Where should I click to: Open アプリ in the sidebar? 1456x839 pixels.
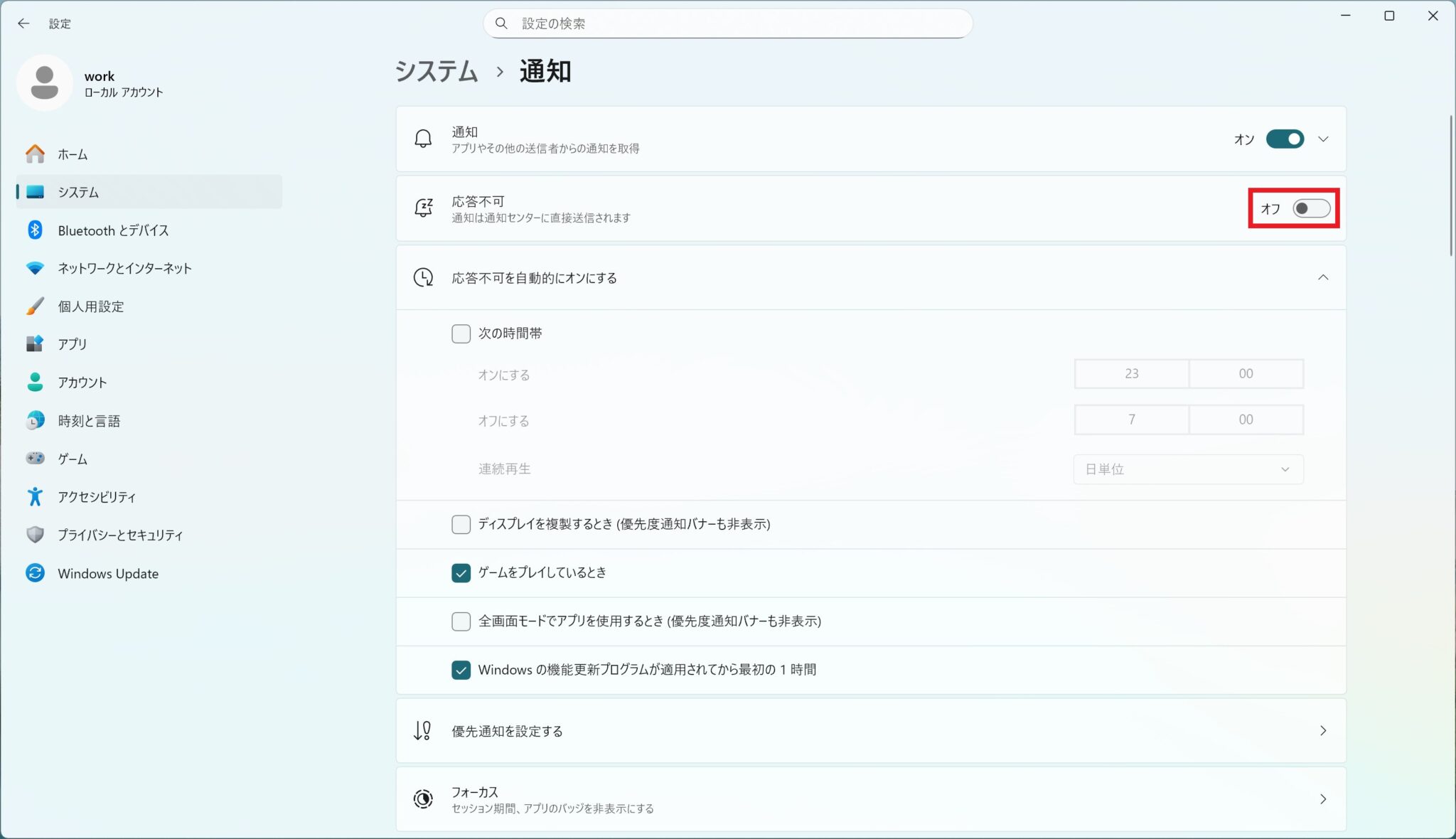pyautogui.click(x=73, y=344)
